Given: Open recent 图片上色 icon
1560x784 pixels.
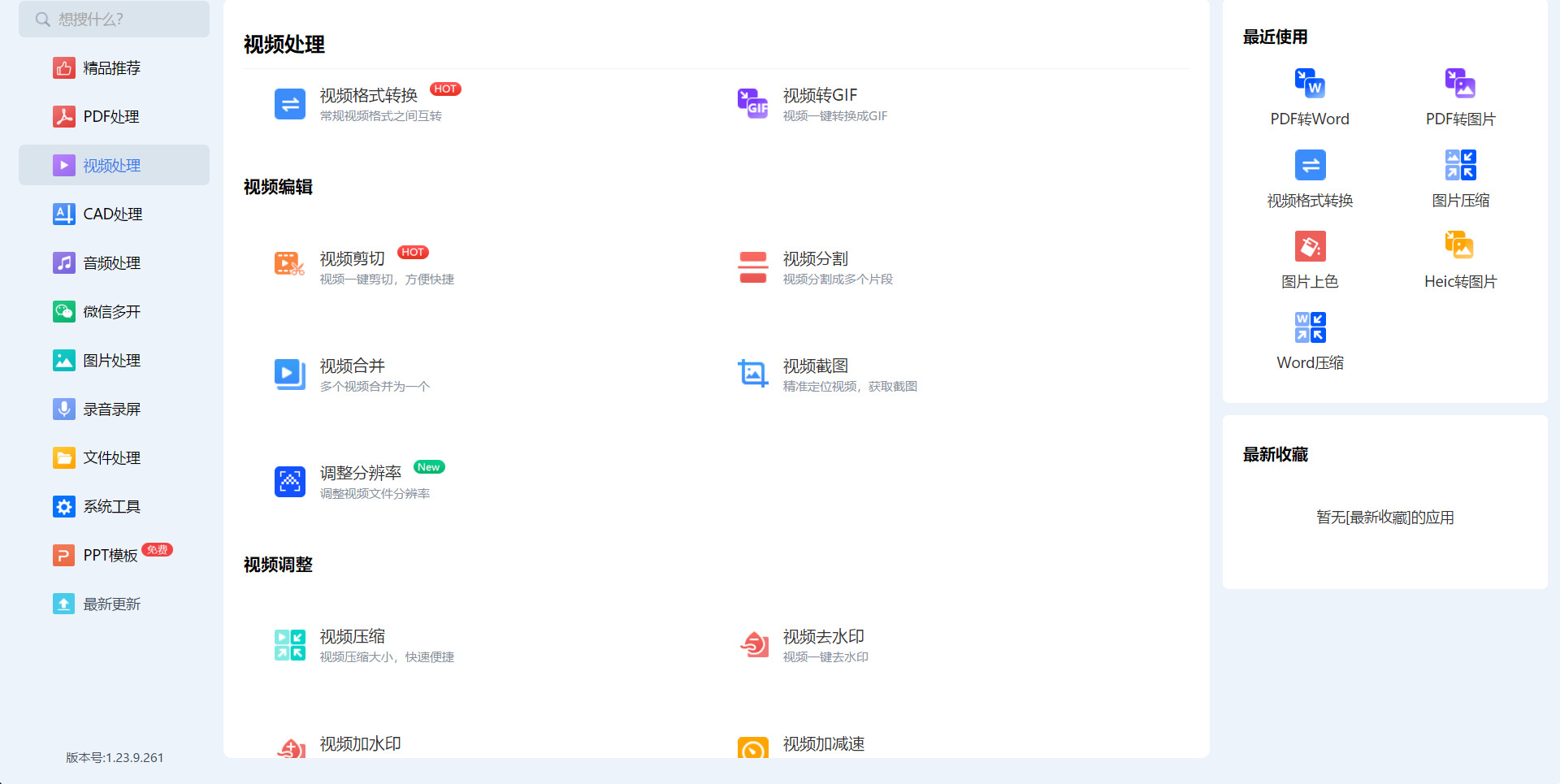Looking at the screenshot, I should 1310,246.
